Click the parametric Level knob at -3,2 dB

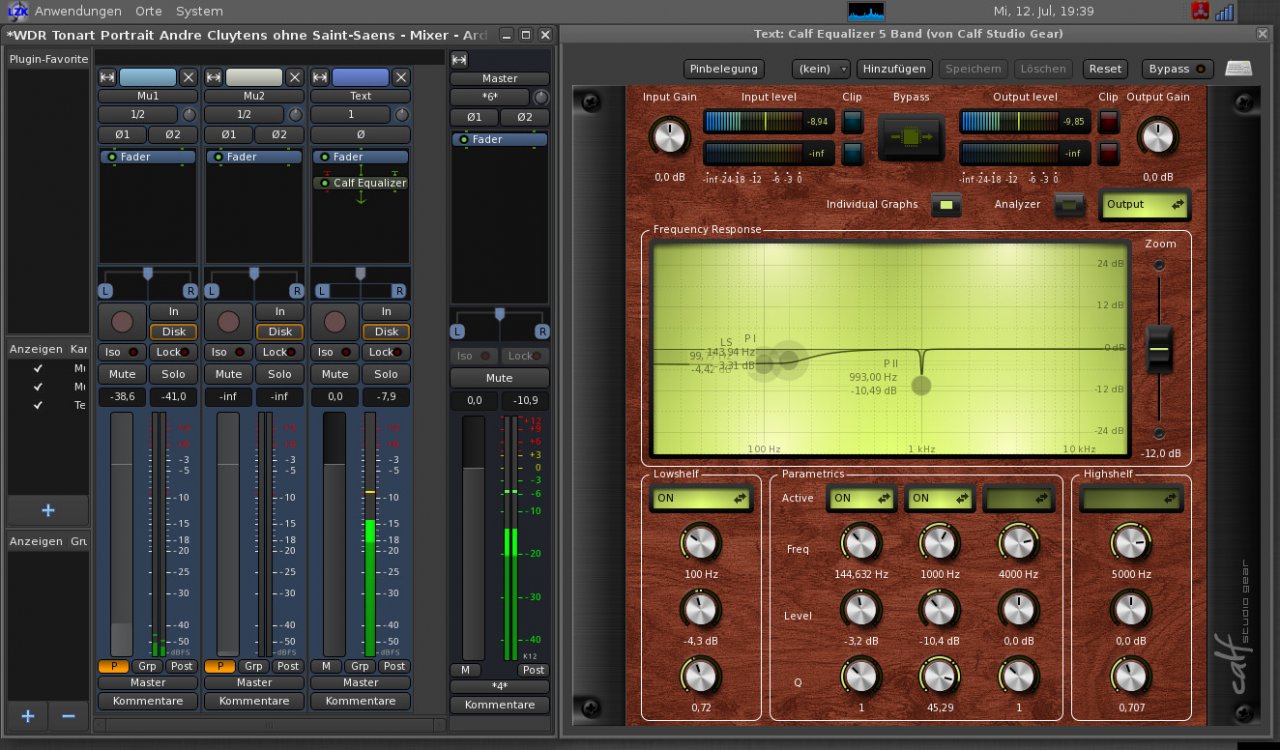(x=860, y=608)
